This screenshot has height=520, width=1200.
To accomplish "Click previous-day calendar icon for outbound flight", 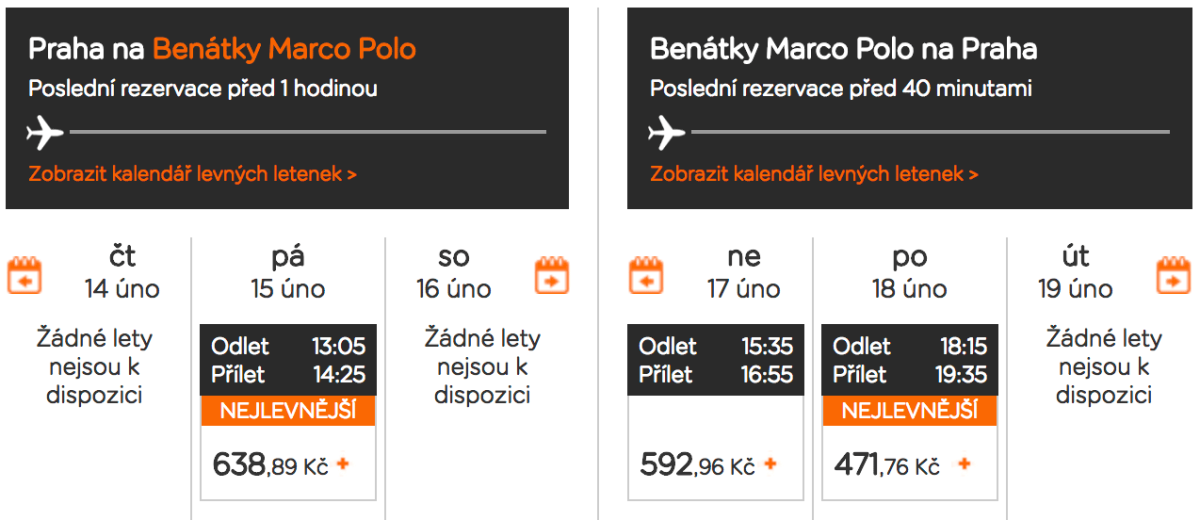I will [25, 275].
